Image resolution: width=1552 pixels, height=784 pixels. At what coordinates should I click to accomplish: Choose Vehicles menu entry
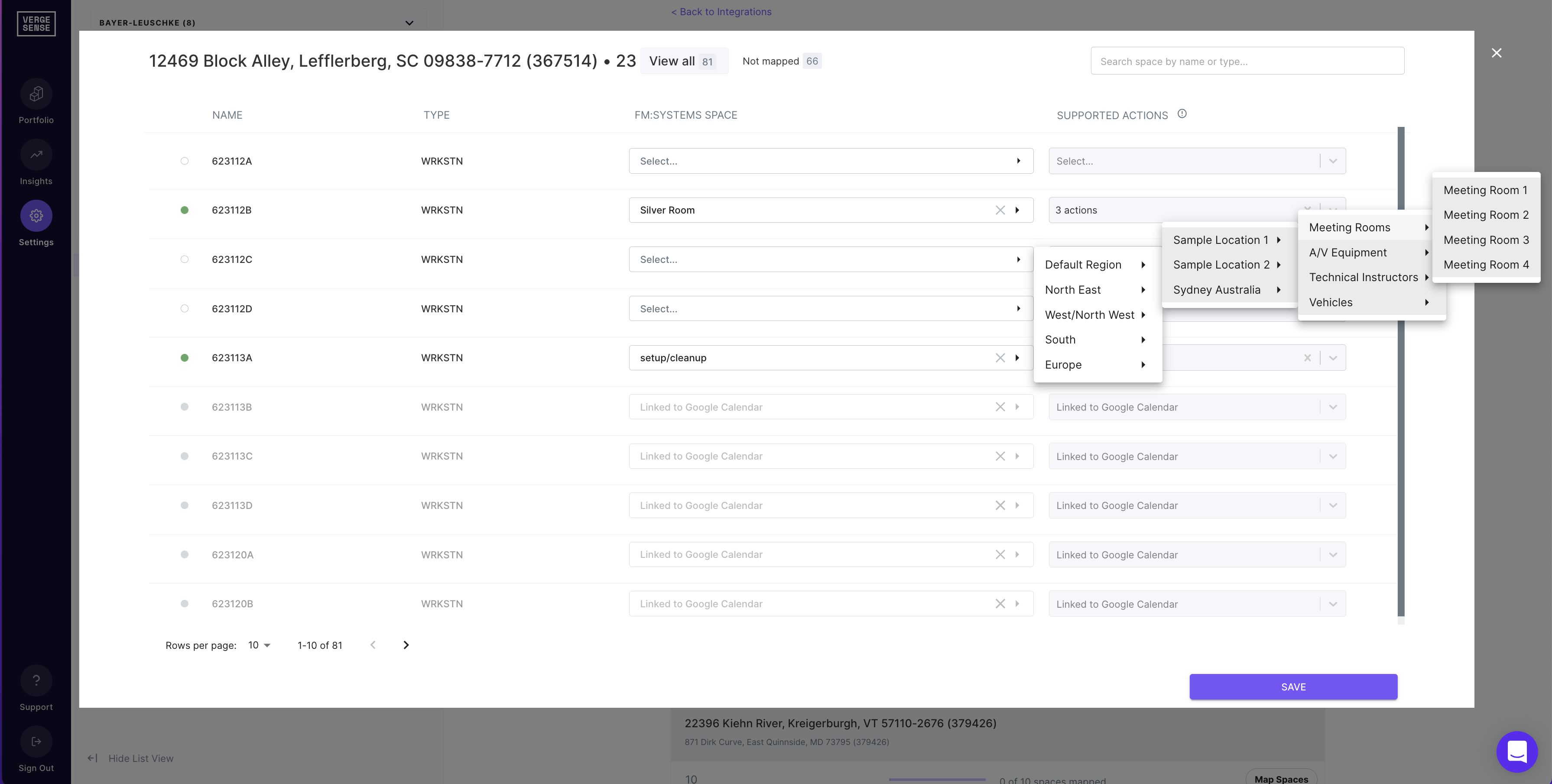pyautogui.click(x=1371, y=302)
